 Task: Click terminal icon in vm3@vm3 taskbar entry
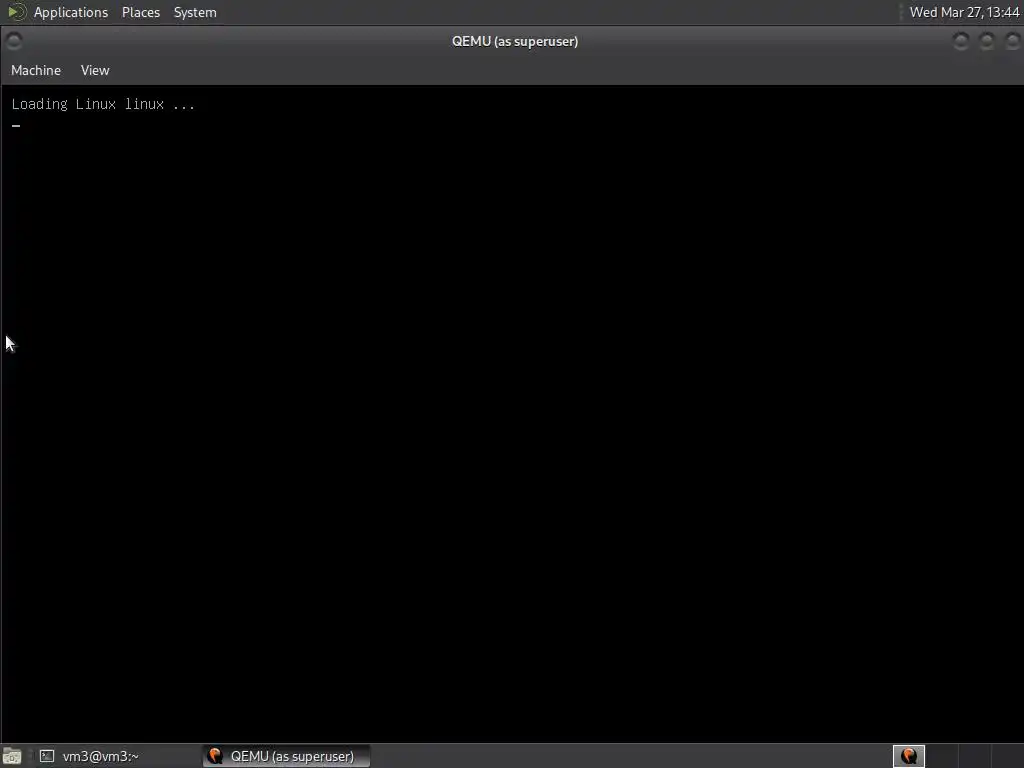tap(47, 756)
